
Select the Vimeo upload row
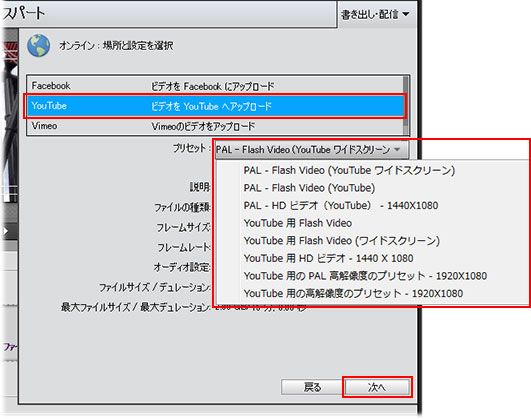(x=215, y=126)
